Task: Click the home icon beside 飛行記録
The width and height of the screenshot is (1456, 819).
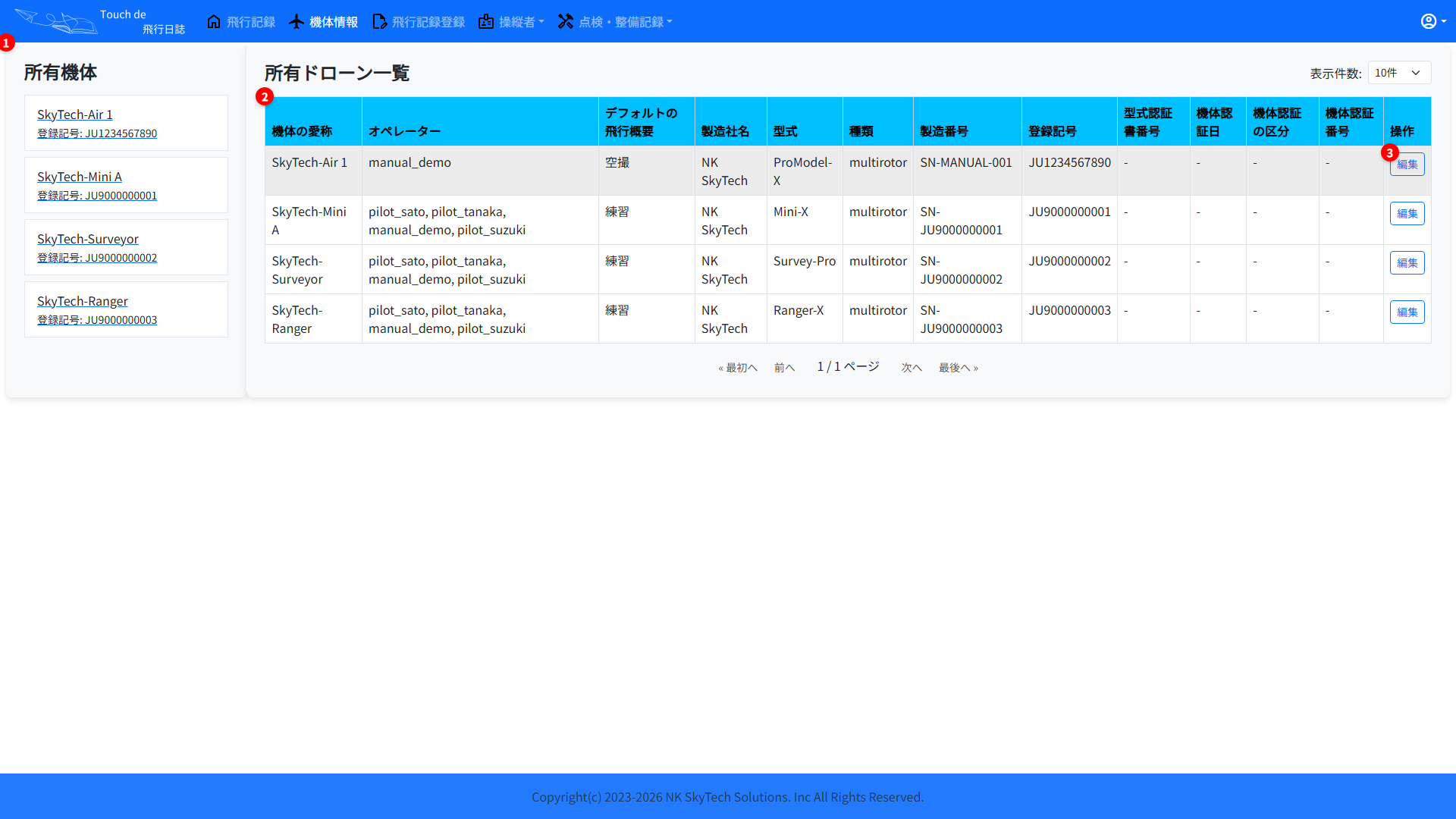Action: [214, 21]
